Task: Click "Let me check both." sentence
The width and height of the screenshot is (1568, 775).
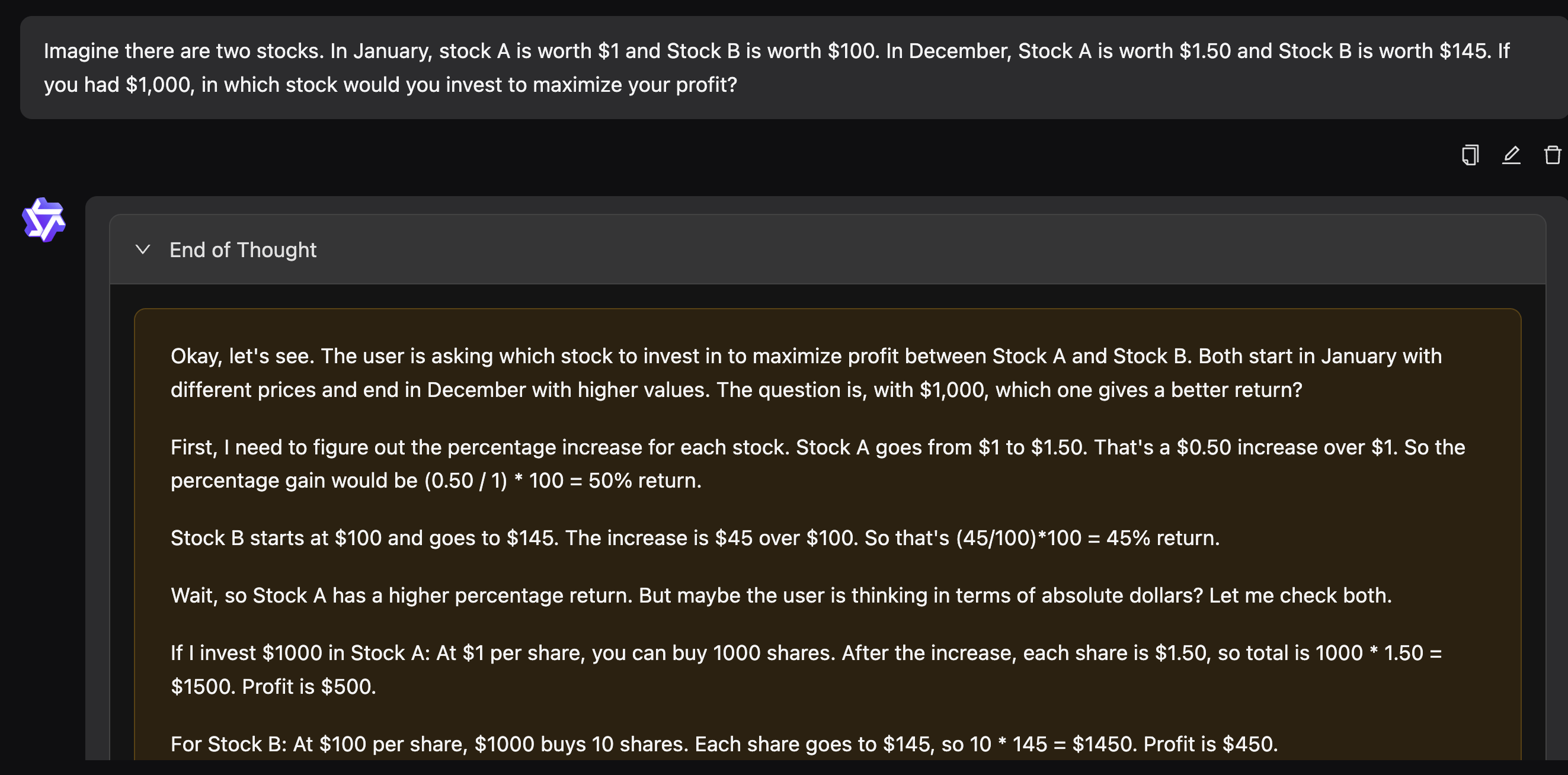Action: (1300, 595)
